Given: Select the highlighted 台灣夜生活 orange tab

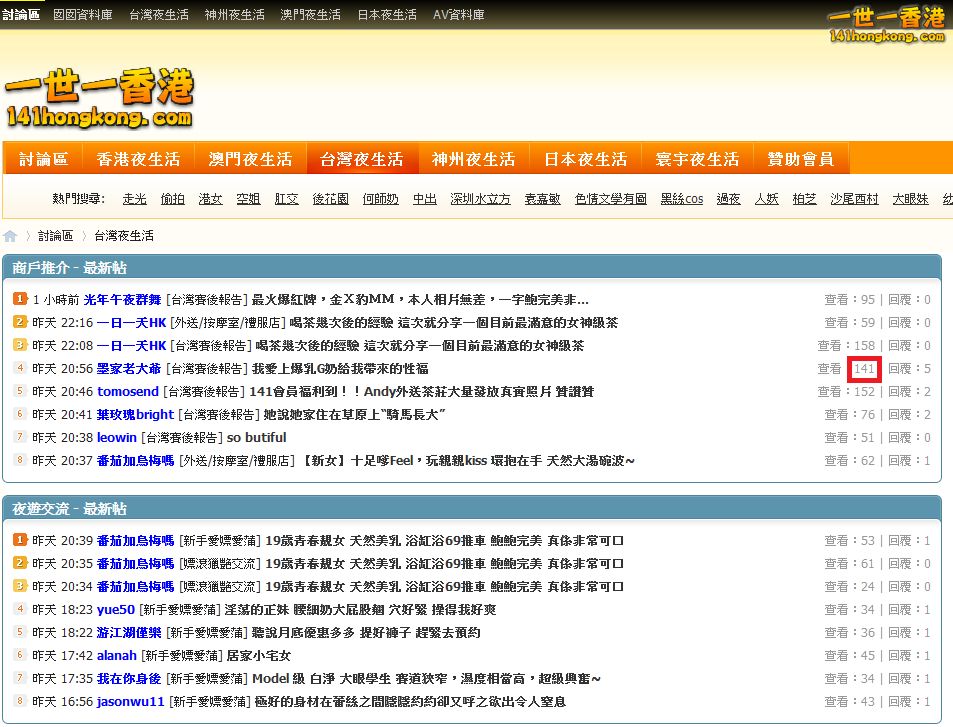Looking at the screenshot, I should click(362, 159).
